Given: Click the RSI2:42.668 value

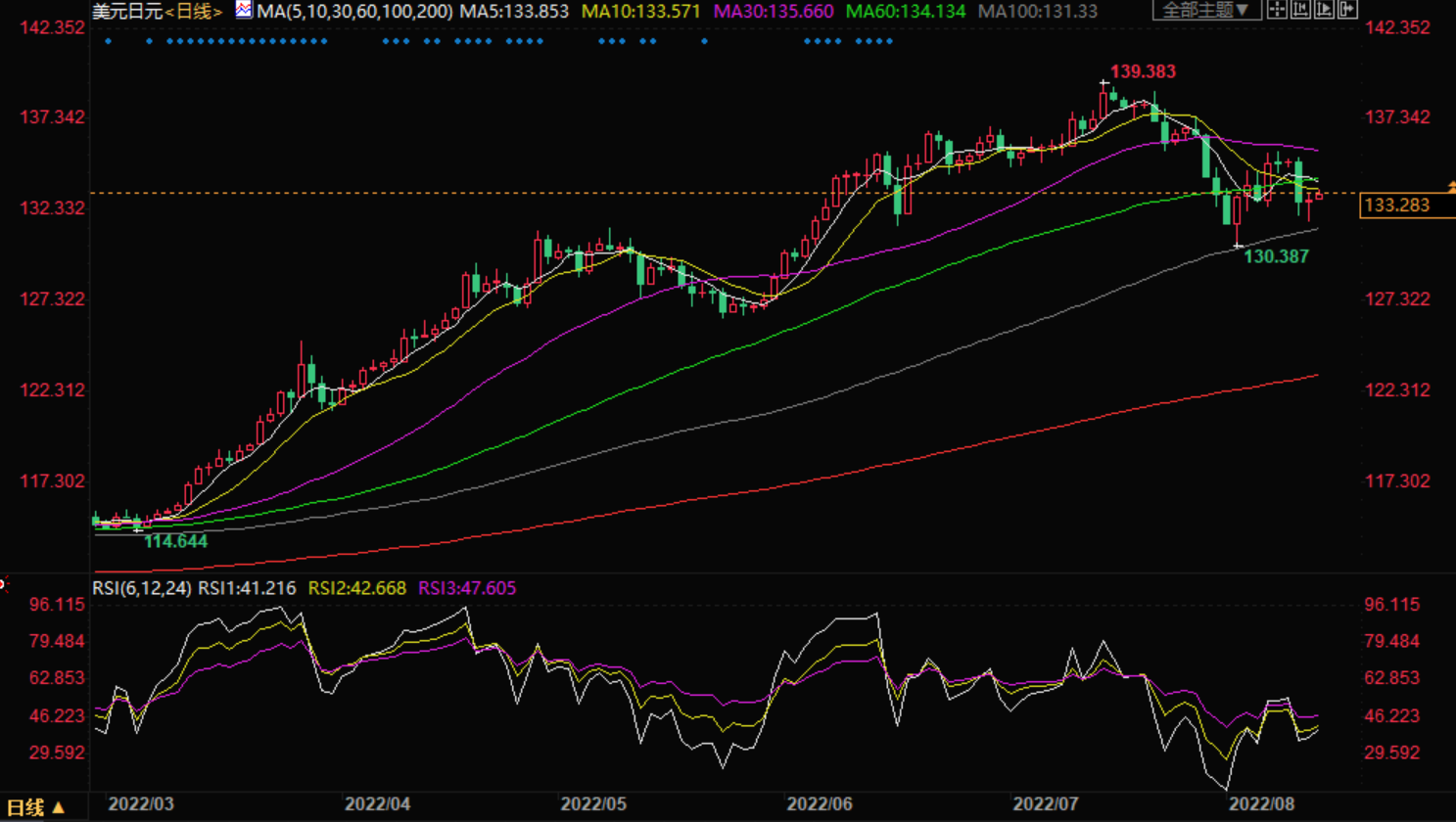Looking at the screenshot, I should (x=356, y=588).
